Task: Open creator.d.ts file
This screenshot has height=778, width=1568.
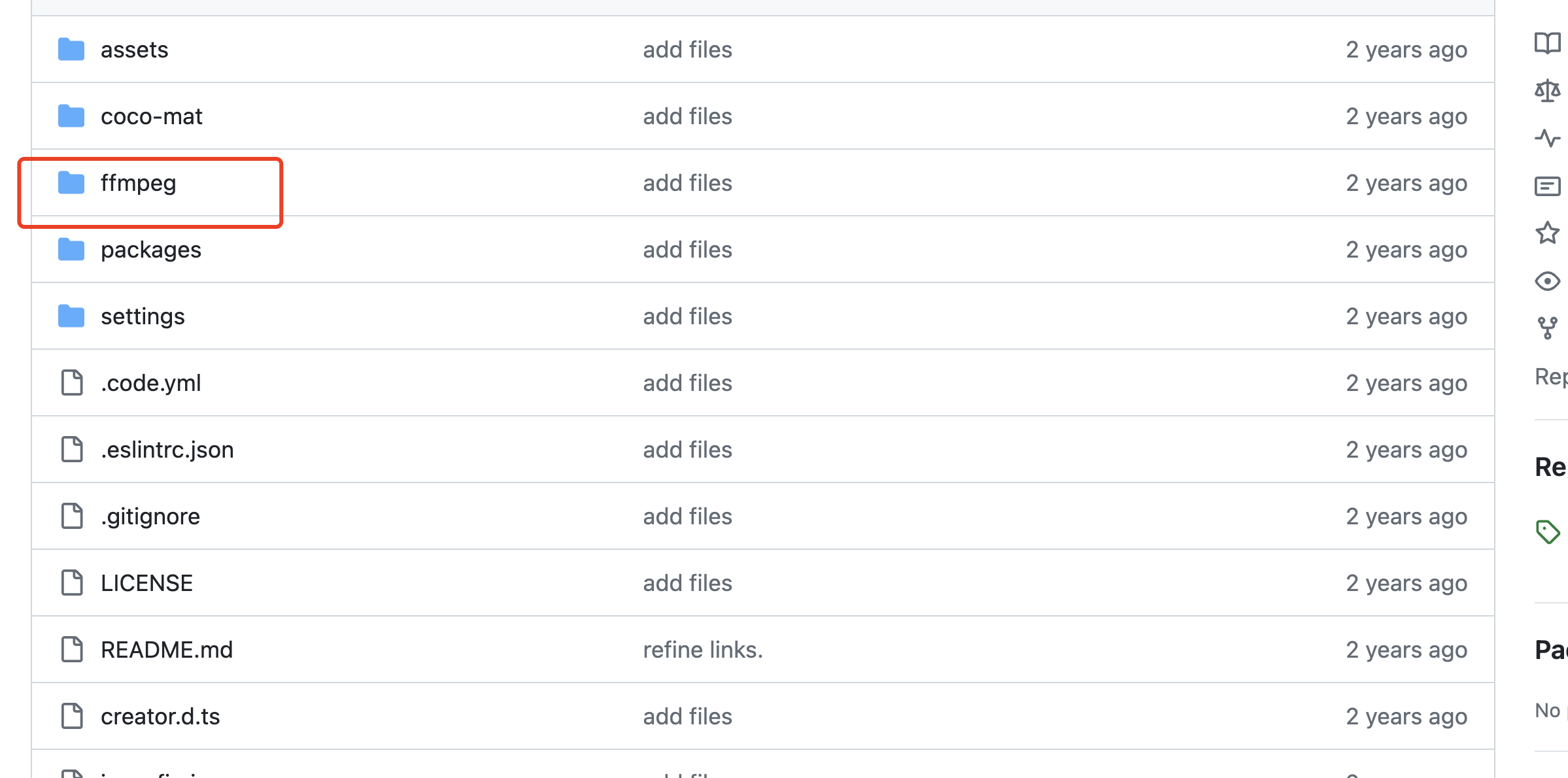Action: pos(160,717)
